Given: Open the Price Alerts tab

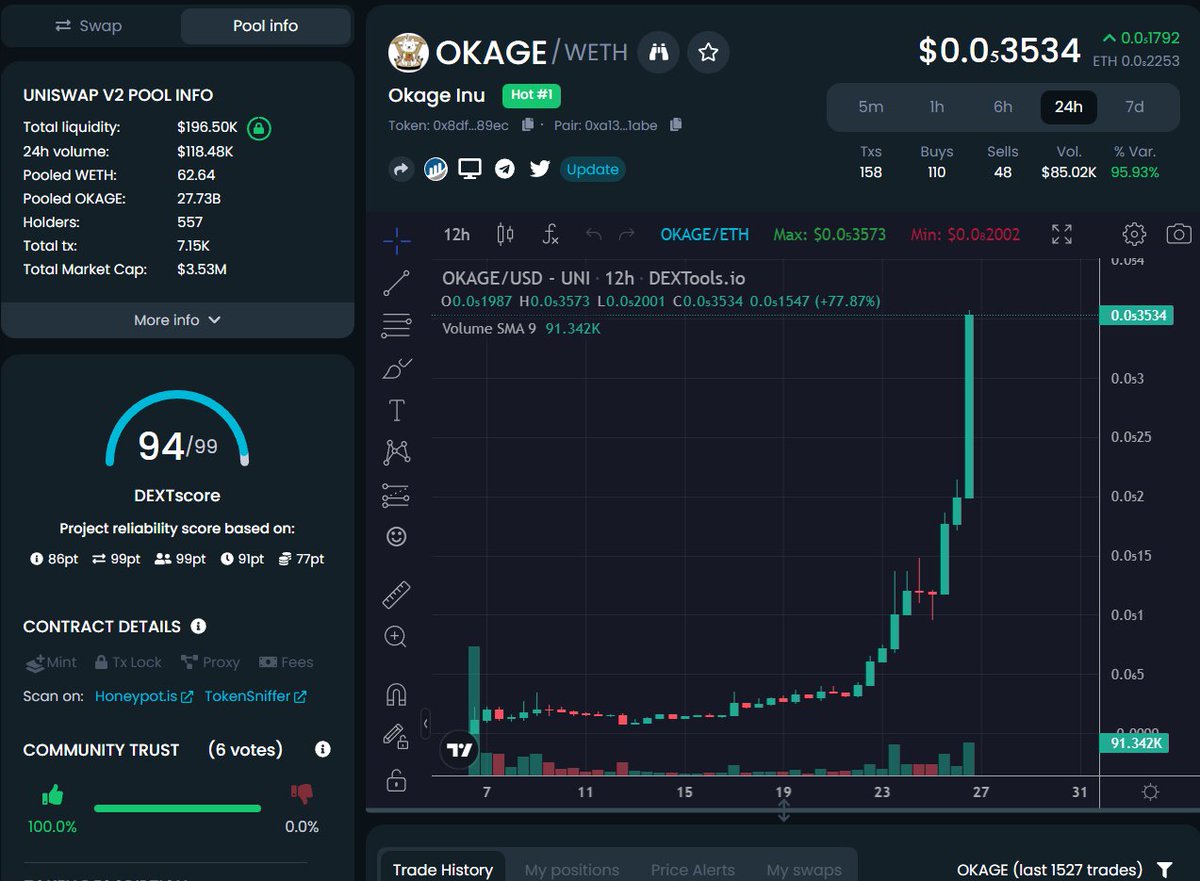Looking at the screenshot, I should pos(693,870).
